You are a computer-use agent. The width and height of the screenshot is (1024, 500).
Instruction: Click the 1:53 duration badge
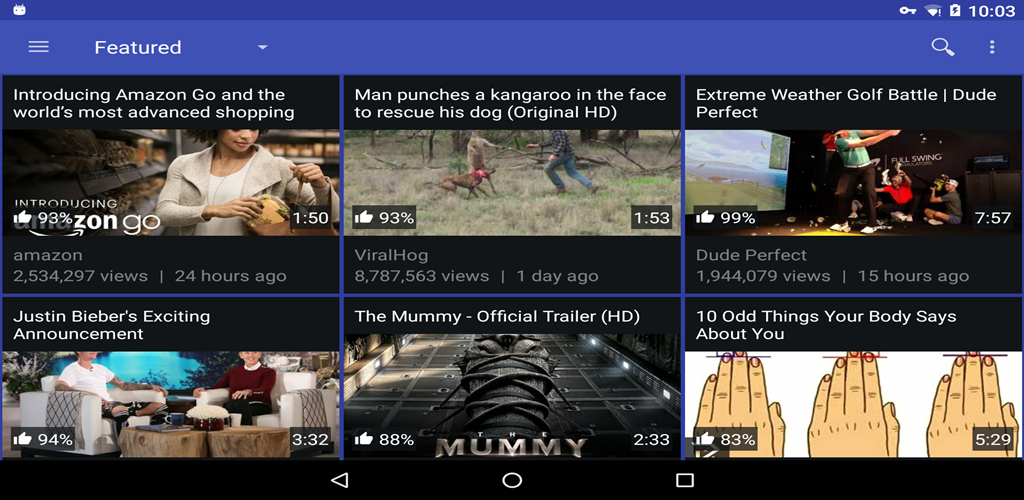click(x=652, y=217)
